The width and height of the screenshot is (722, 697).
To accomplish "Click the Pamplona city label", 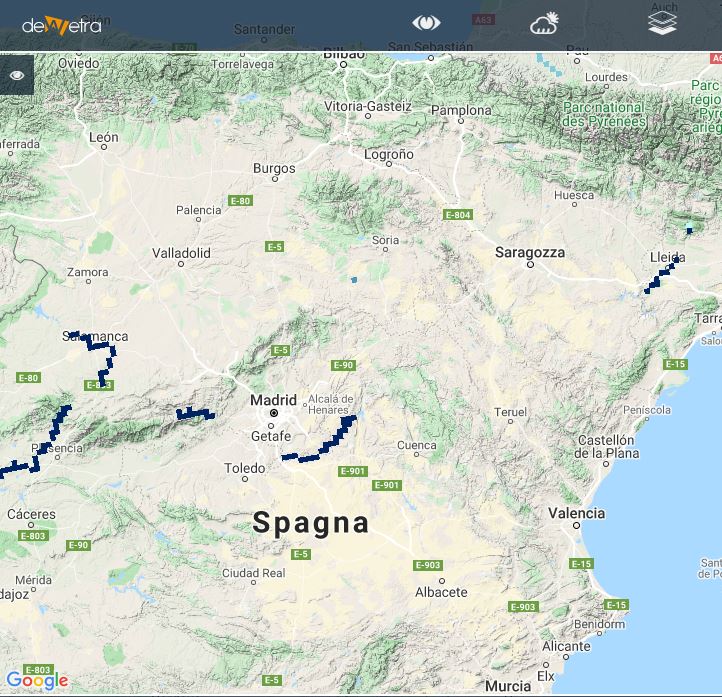I will [x=461, y=110].
